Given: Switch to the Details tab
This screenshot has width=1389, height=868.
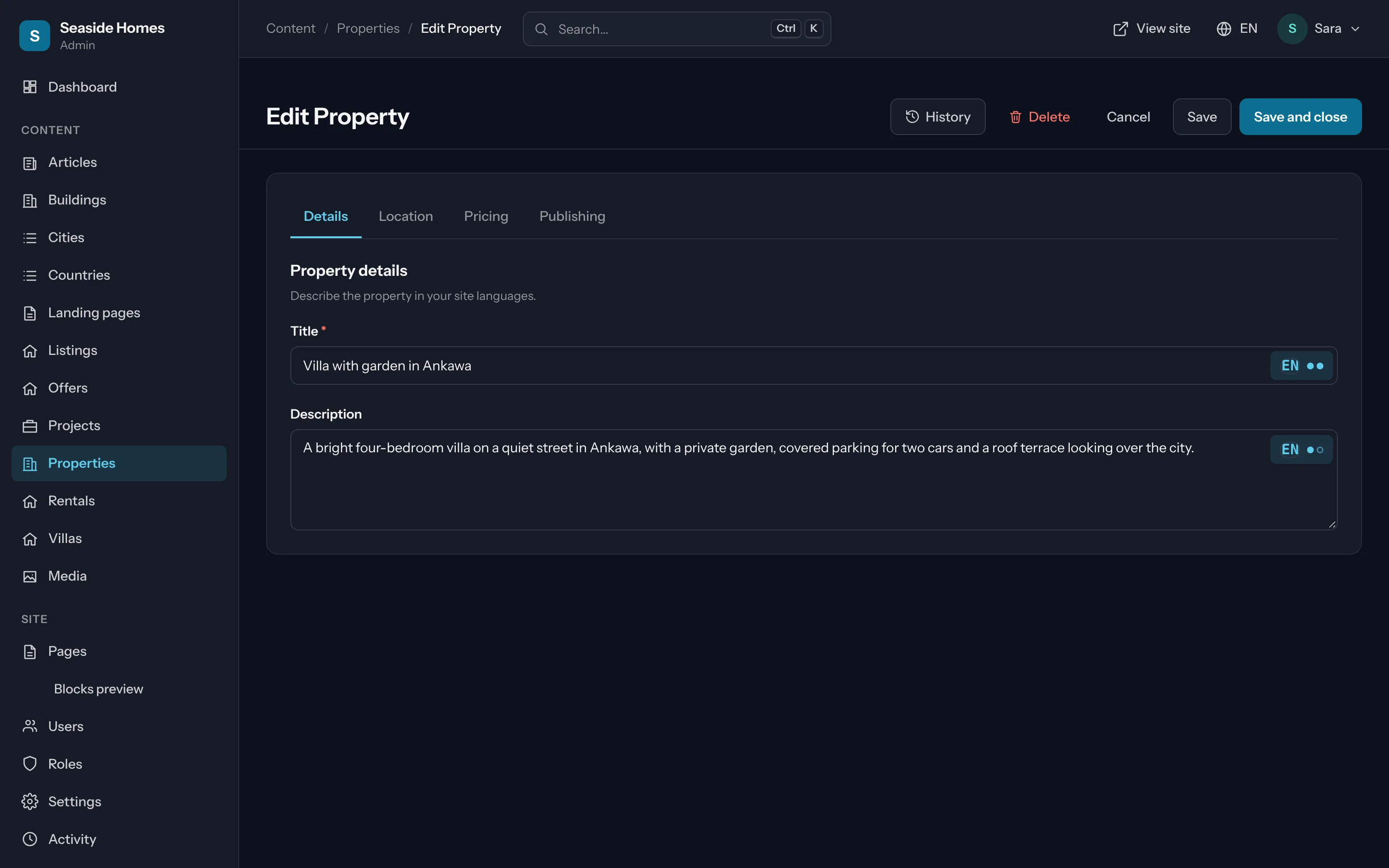Looking at the screenshot, I should 326,217.
